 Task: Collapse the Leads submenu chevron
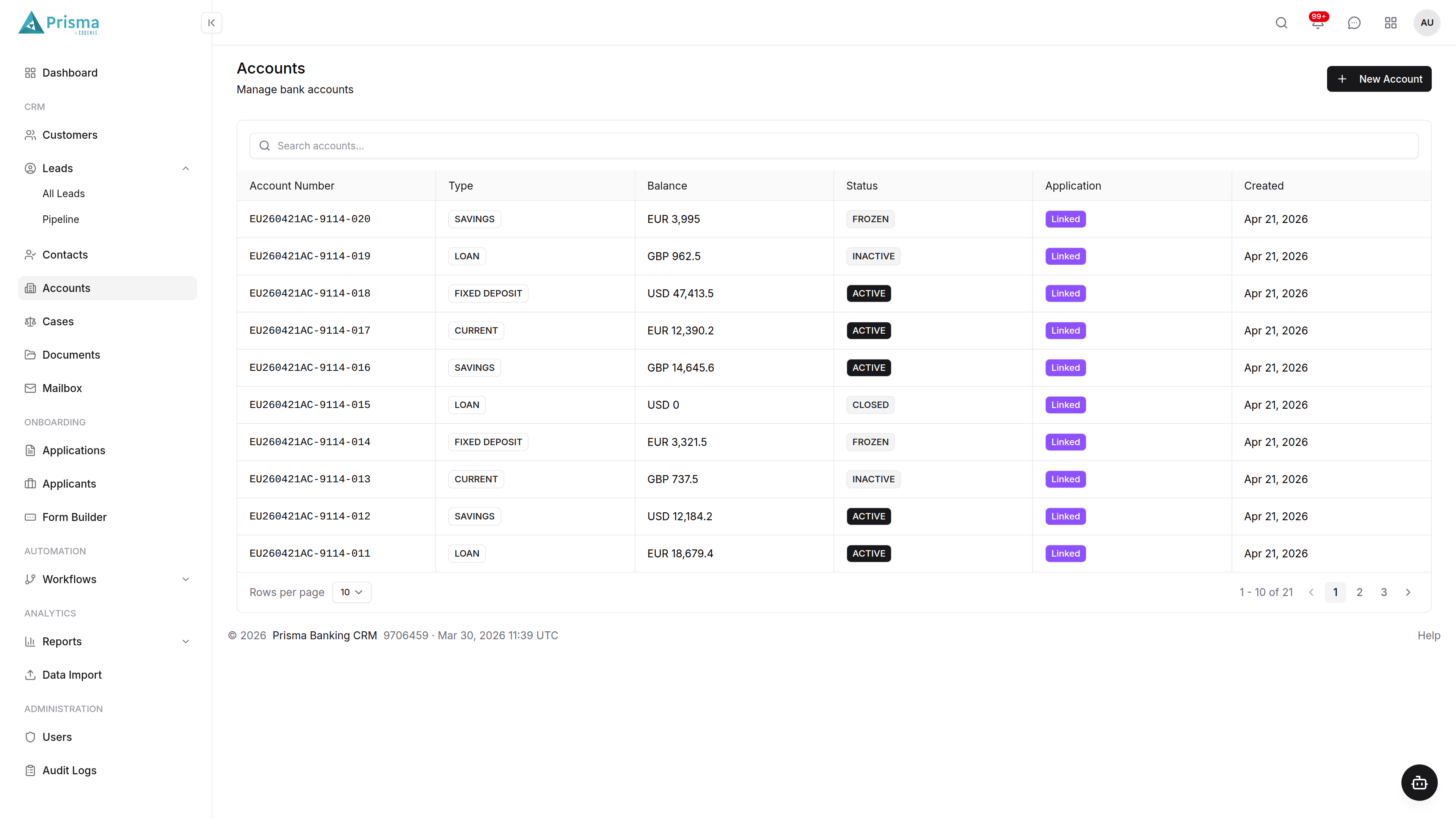(x=185, y=168)
